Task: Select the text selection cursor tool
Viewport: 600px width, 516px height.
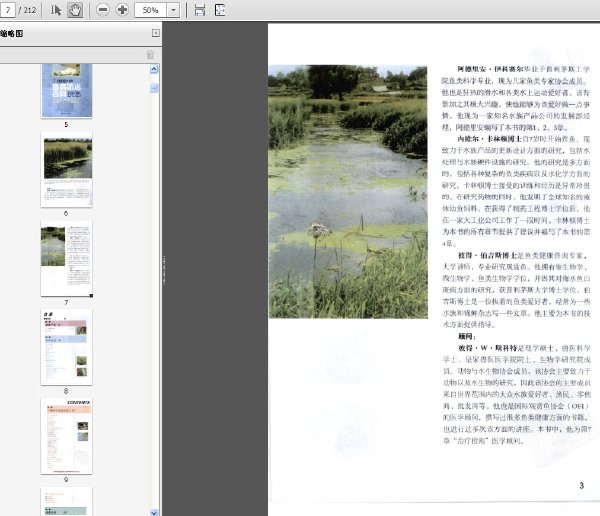Action: point(56,10)
